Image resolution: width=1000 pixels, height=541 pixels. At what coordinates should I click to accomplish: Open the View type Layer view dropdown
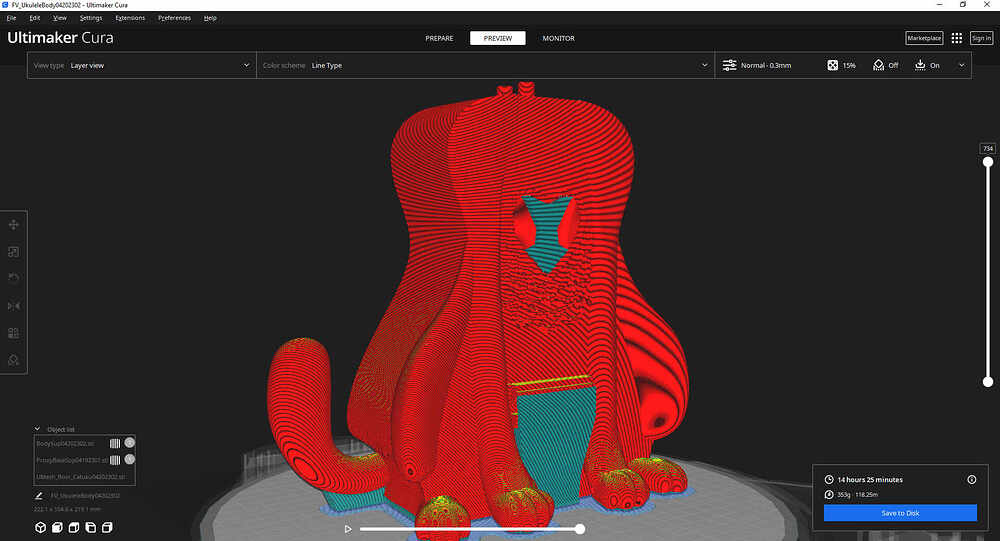(142, 65)
